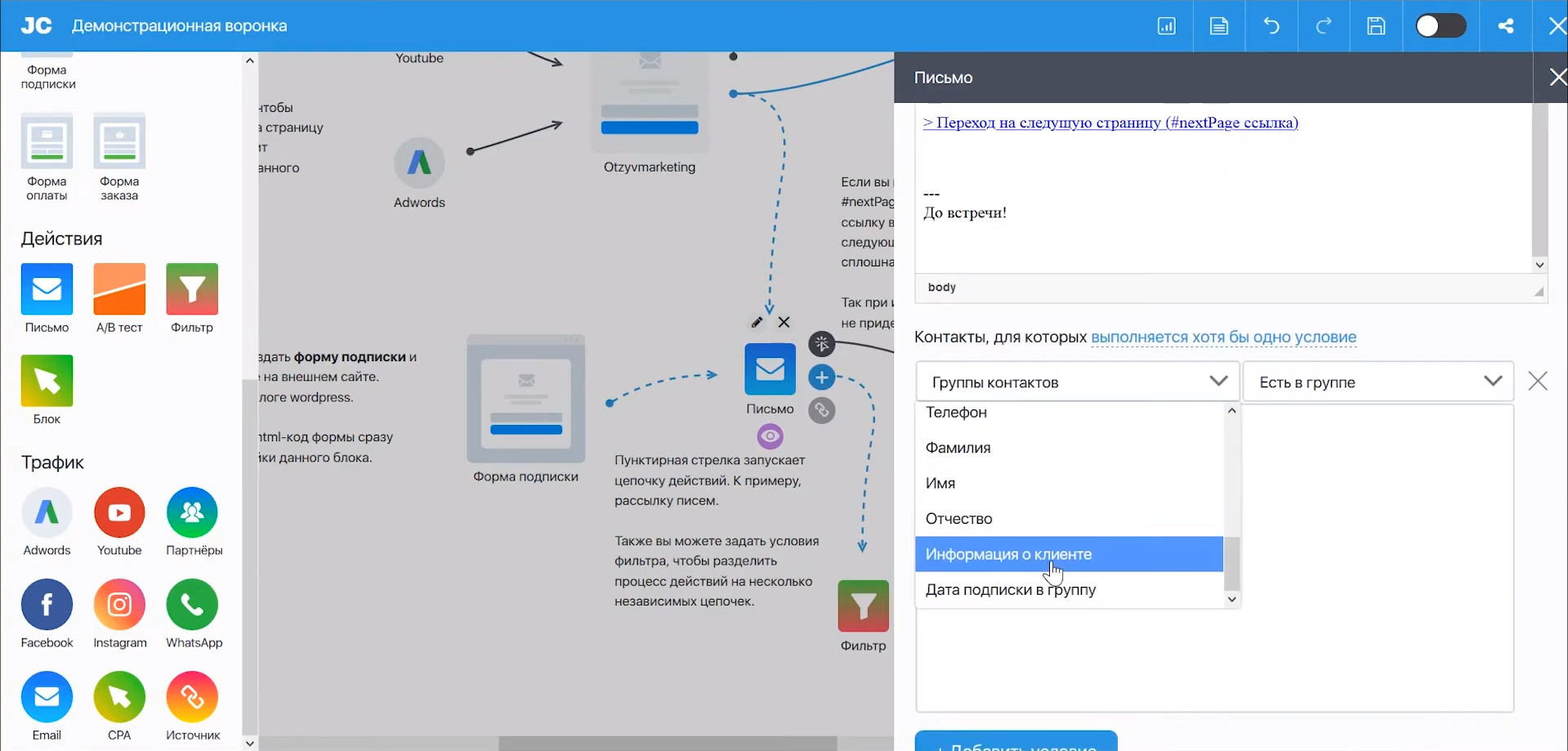The height and width of the screenshot is (751, 1568).
Task: Click the dropdown list scroll-down arrow
Action: click(1232, 600)
